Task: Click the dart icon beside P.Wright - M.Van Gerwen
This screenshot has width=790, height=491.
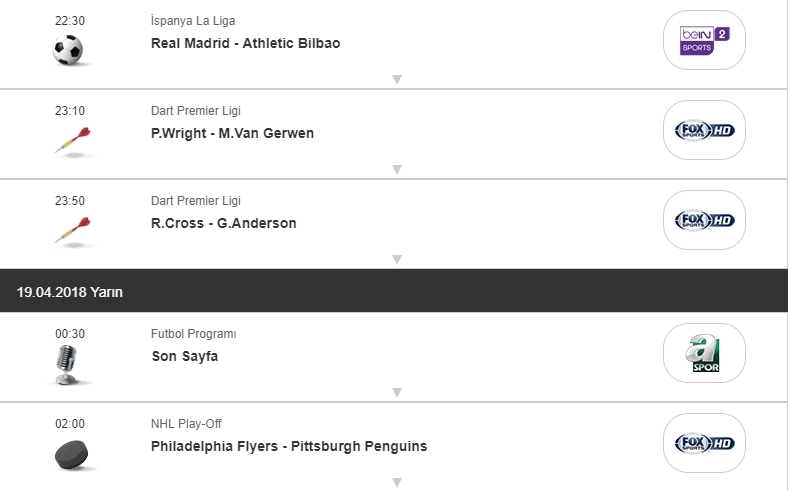Action: (72, 141)
